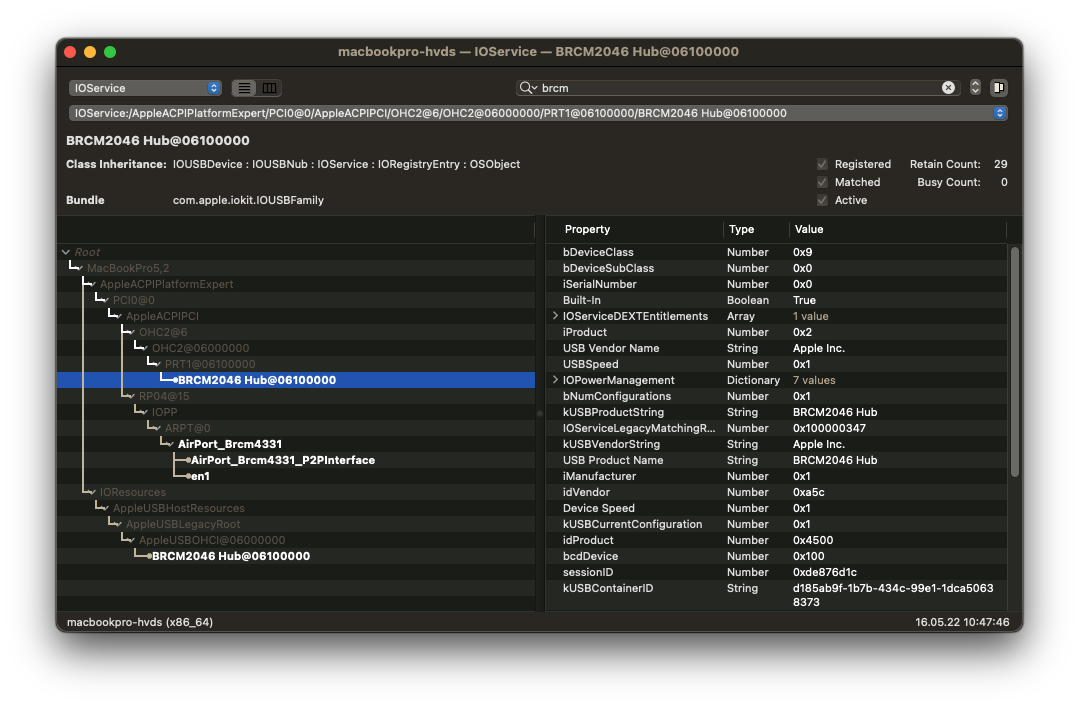Click the search result stepper arrows
Image resolution: width=1079 pixels, height=706 pixels.
975,87
